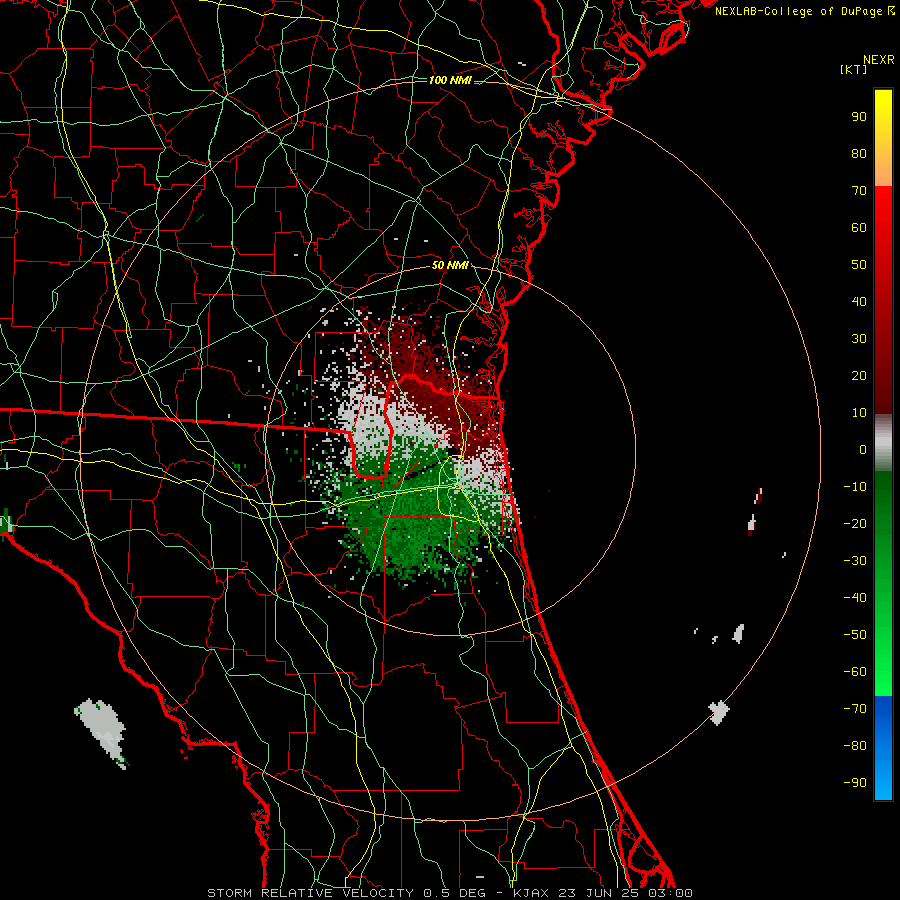This screenshot has width=900, height=900.
Task: Click the "0" value on the velocity scale
Action: [863, 450]
